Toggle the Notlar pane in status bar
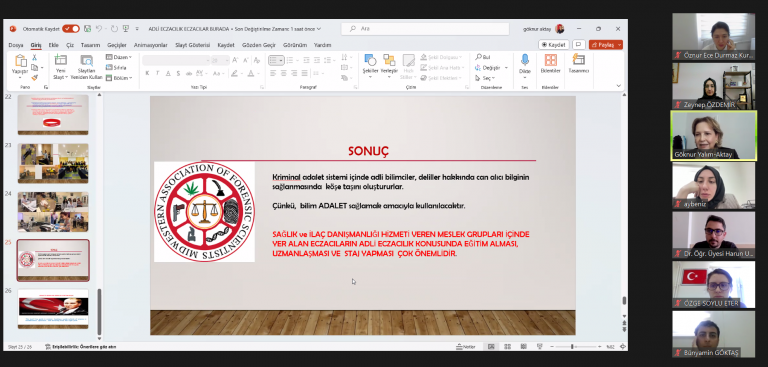The image size is (768, 367). [467, 347]
